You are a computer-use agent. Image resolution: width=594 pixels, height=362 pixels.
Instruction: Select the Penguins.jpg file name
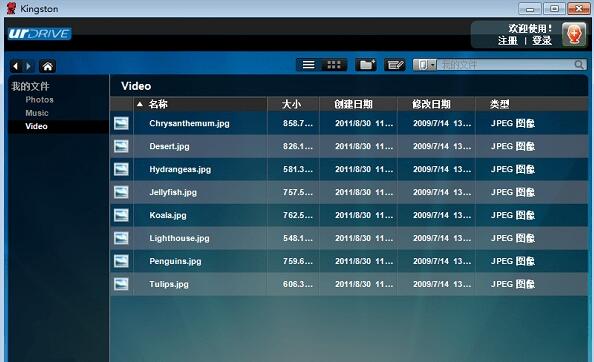[175, 261]
